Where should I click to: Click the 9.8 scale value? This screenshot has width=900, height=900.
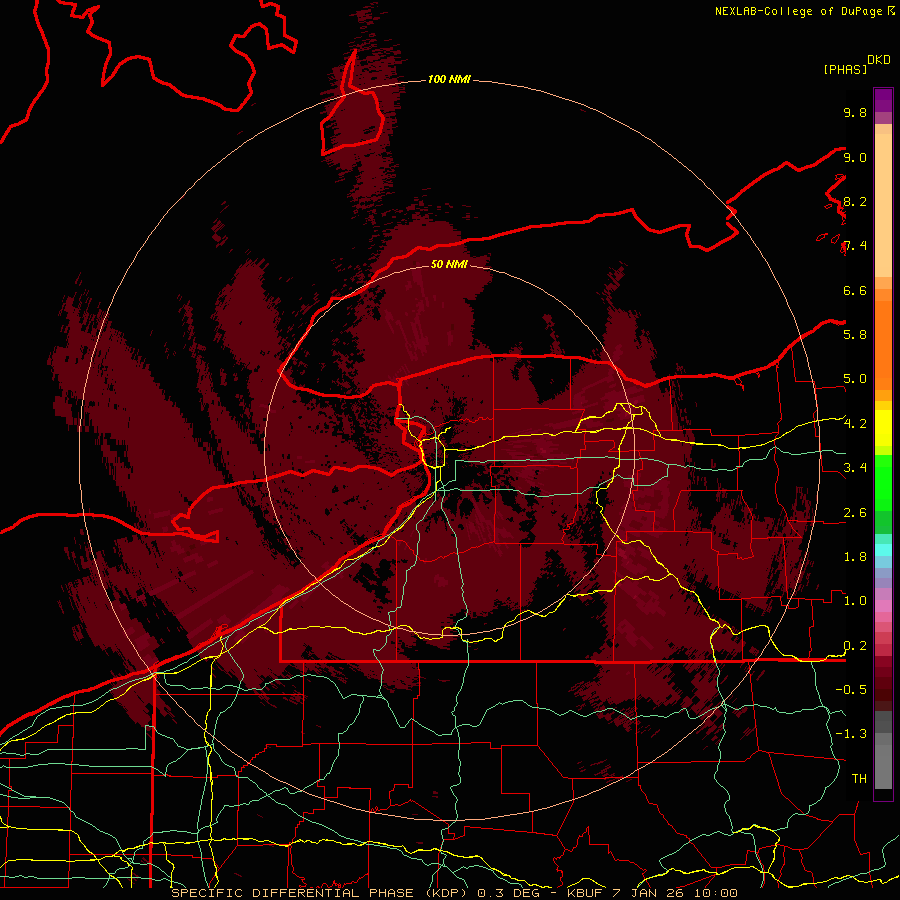tap(855, 112)
